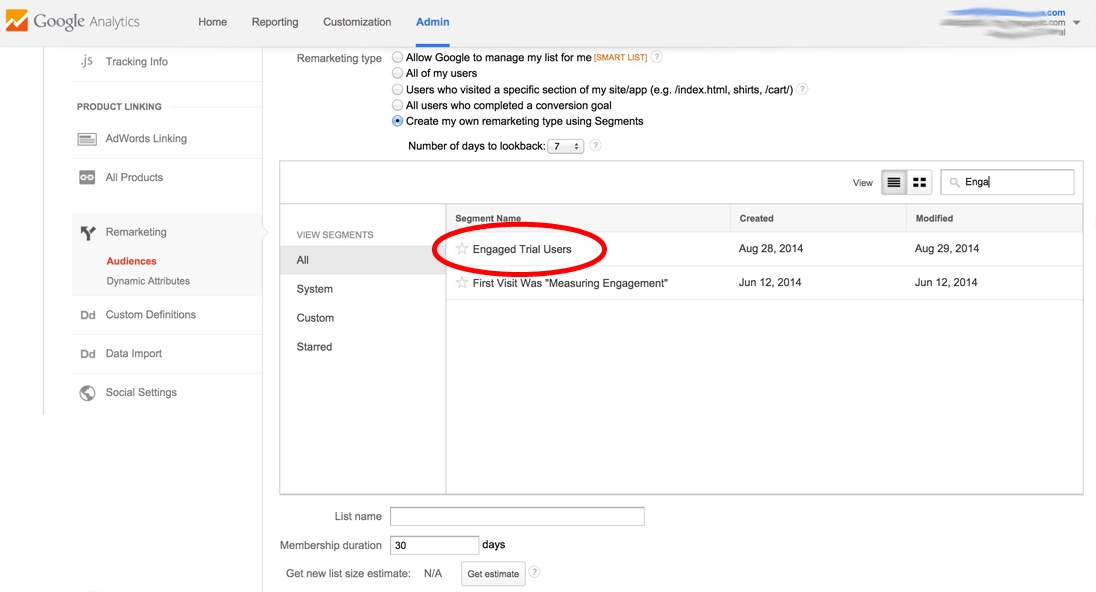Show Starred segments

(314, 347)
